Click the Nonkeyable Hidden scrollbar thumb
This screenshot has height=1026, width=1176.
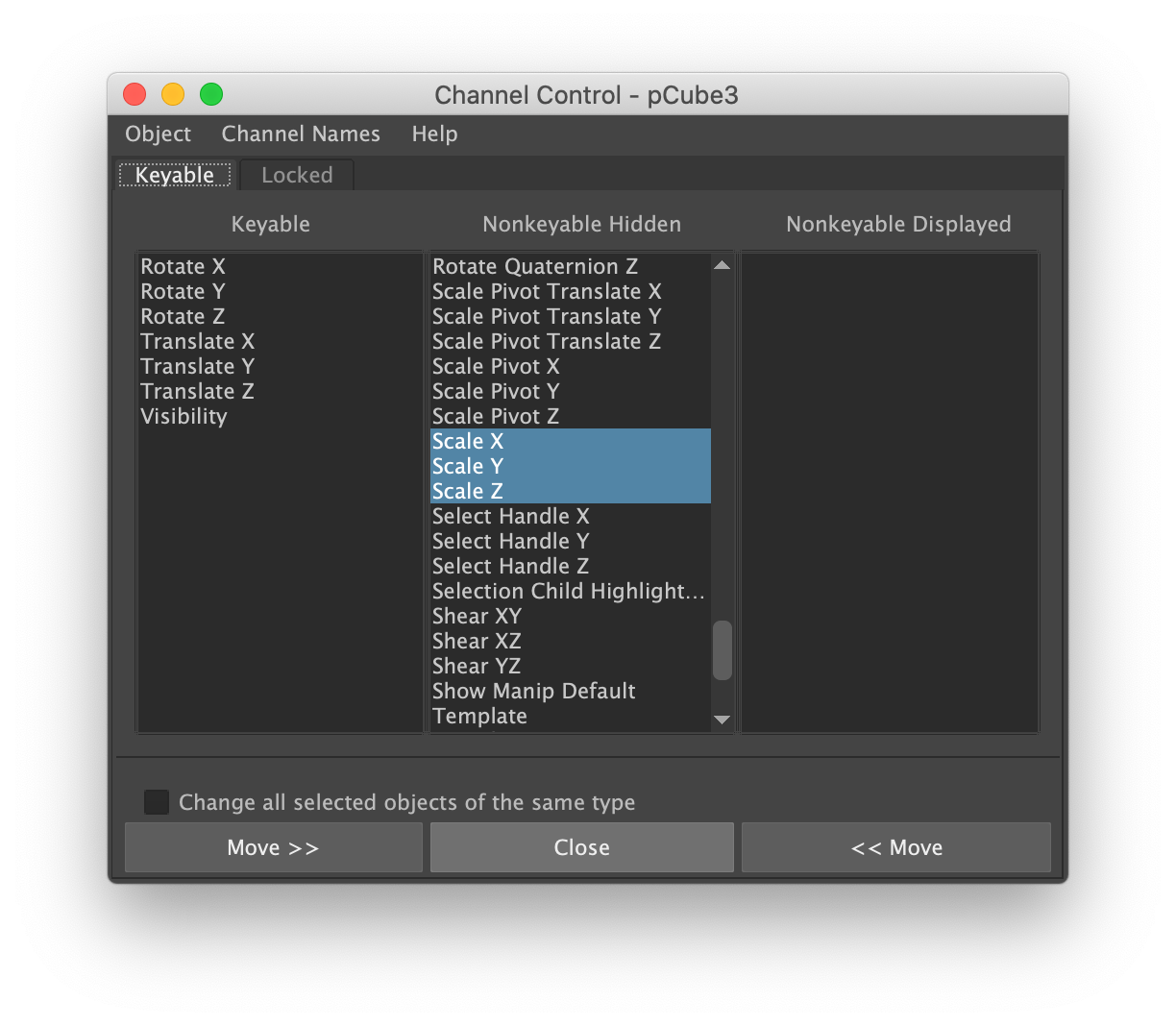tap(723, 650)
